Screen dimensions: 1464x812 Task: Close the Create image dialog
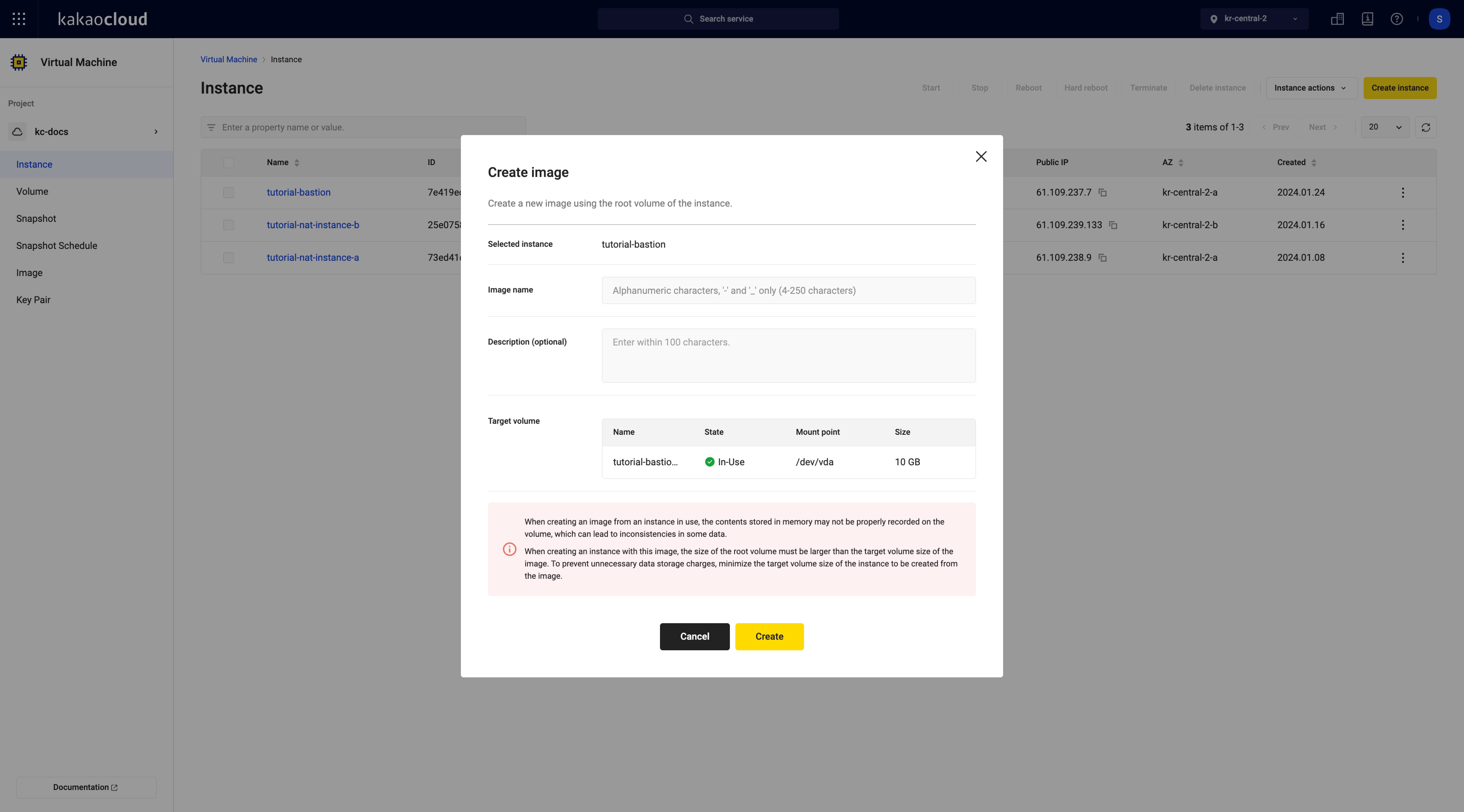[981, 156]
